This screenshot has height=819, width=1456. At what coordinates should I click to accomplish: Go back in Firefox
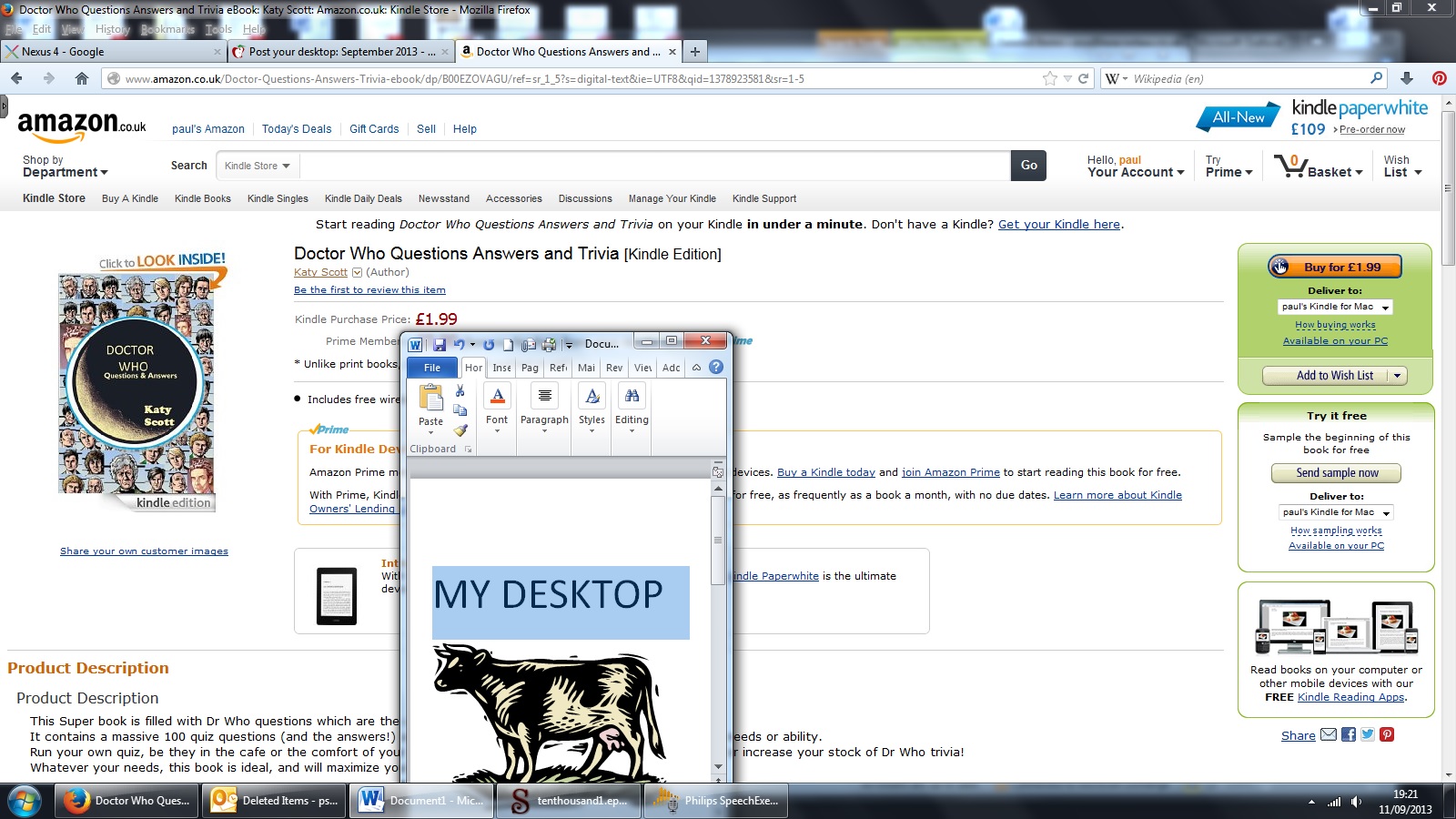pos(16,78)
